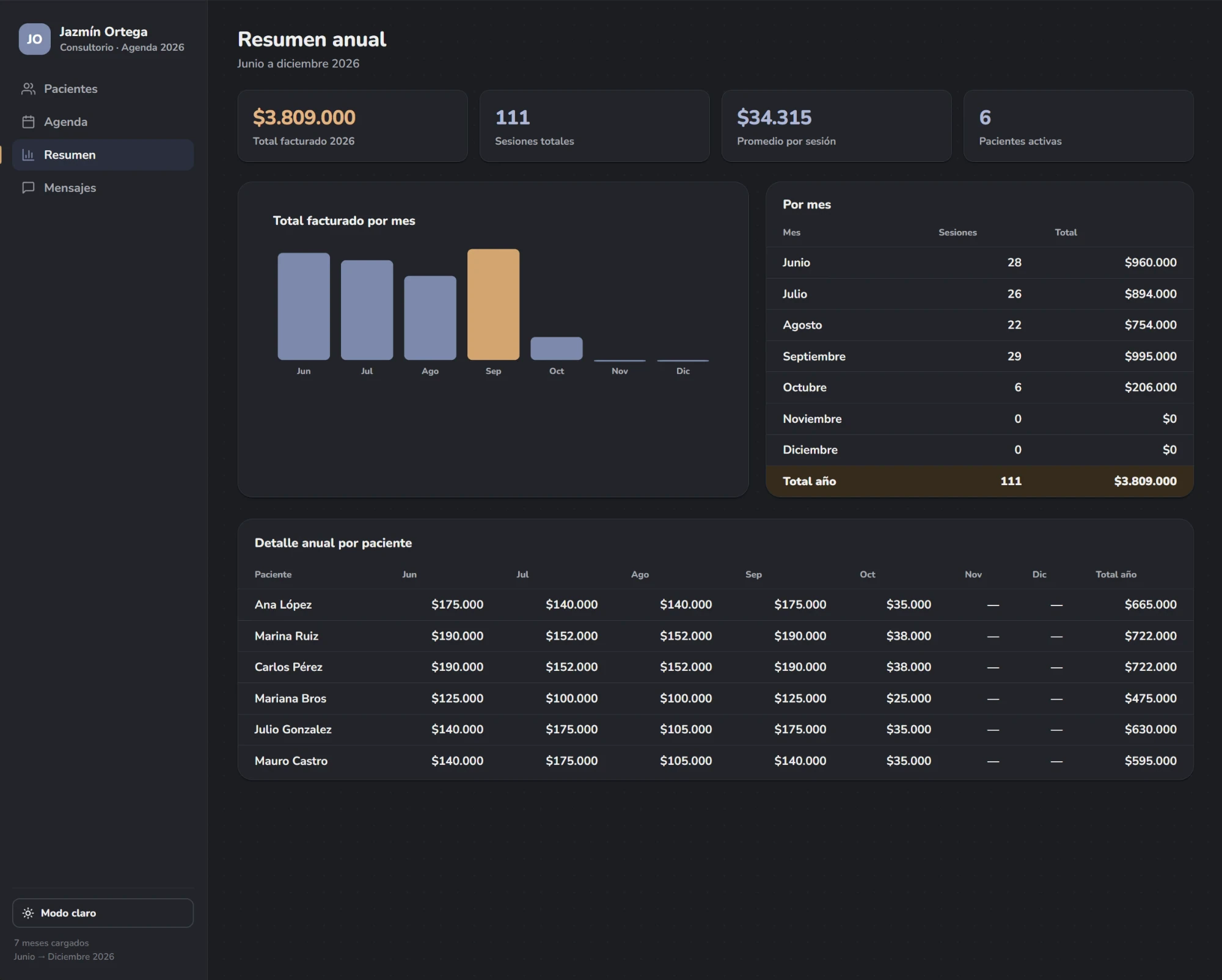This screenshot has width=1222, height=980.
Task: Select the Resumen menu item
Action: point(103,155)
